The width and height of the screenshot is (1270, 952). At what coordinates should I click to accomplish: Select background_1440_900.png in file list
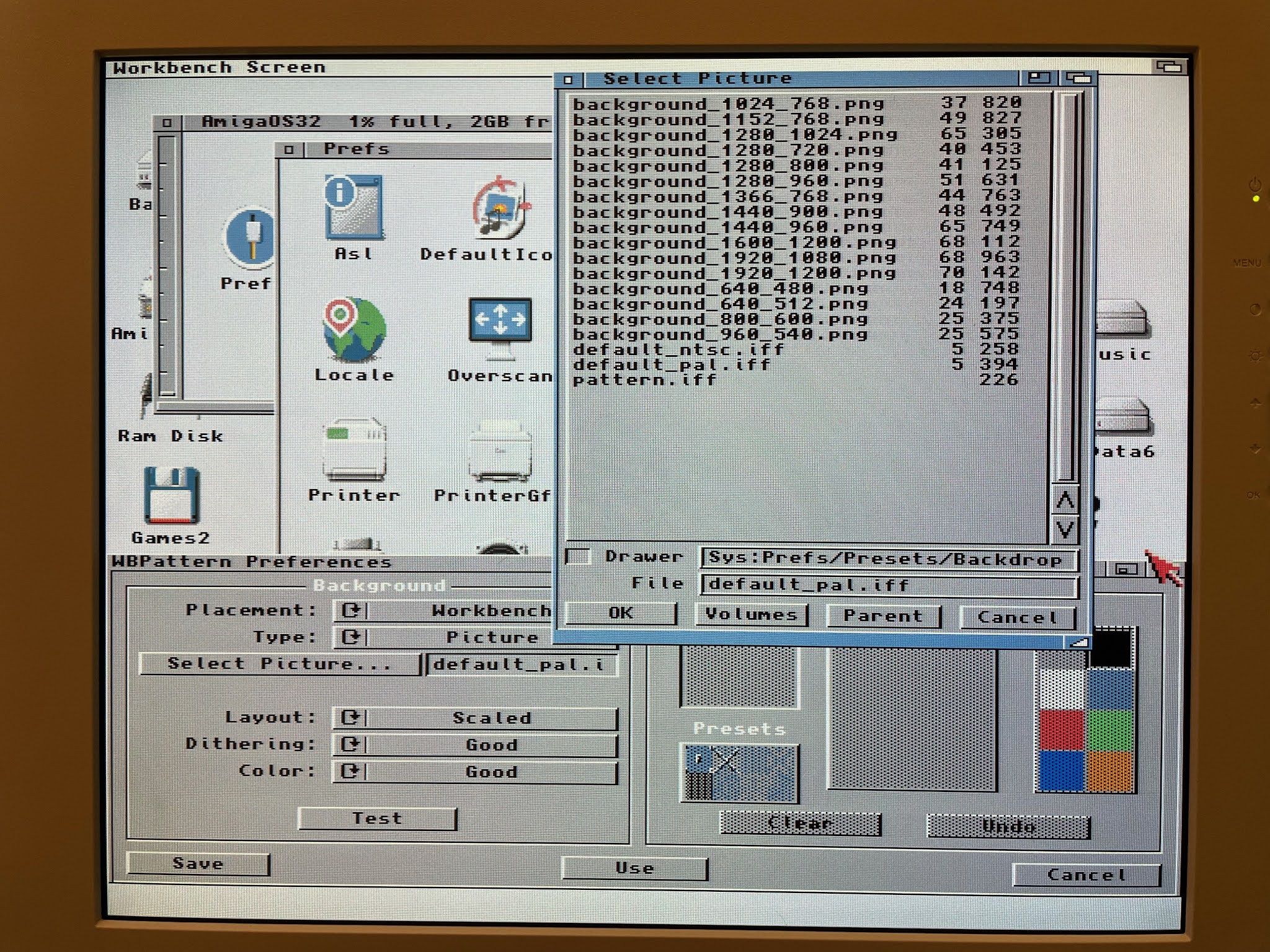pos(797,211)
